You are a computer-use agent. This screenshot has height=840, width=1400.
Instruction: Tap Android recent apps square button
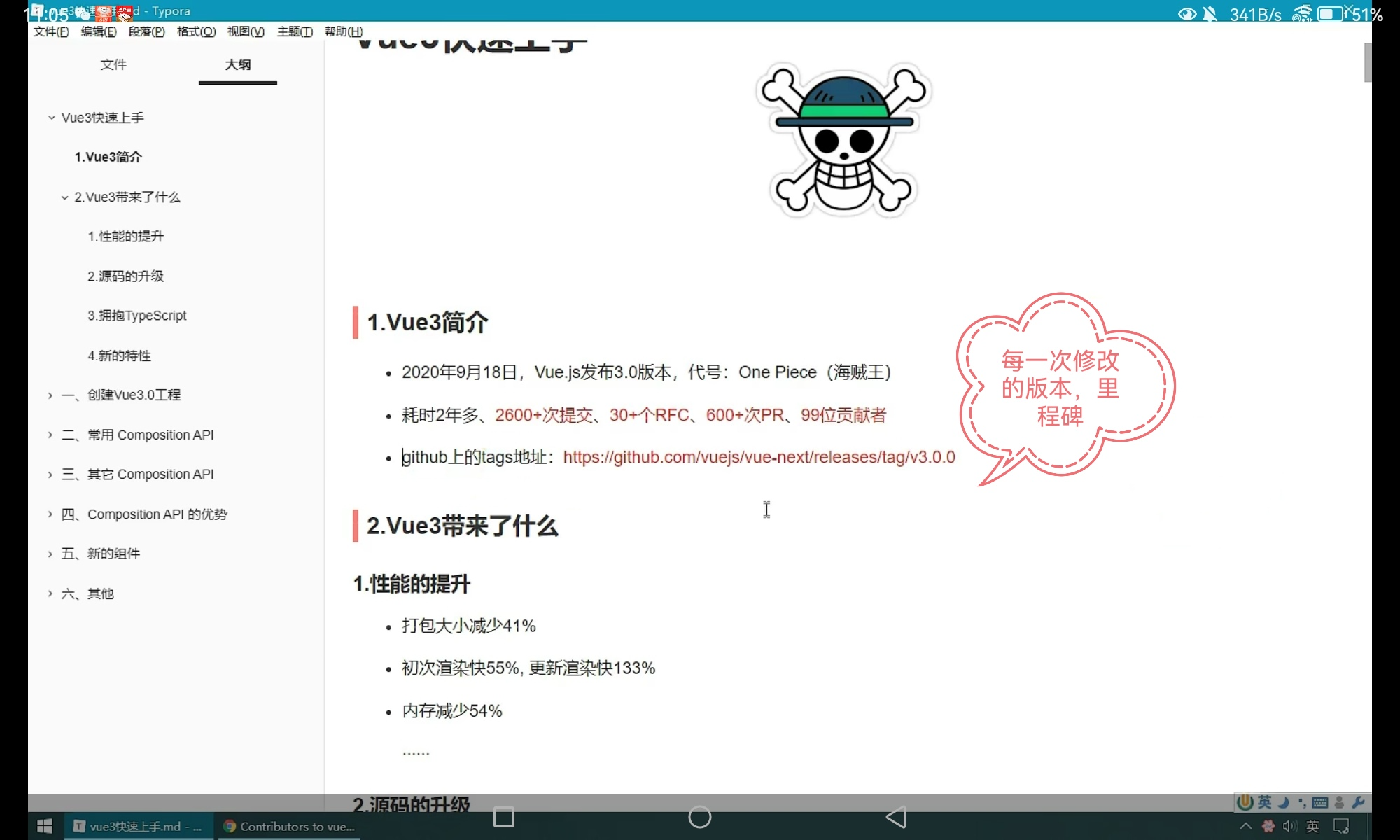tap(504, 817)
